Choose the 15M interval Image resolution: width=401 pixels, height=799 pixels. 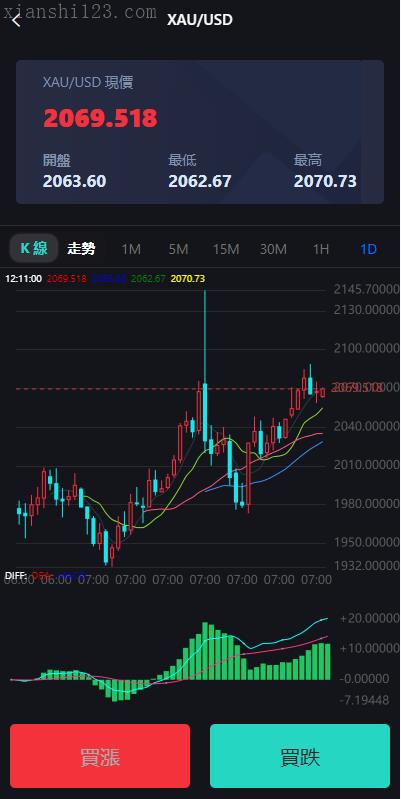point(226,249)
